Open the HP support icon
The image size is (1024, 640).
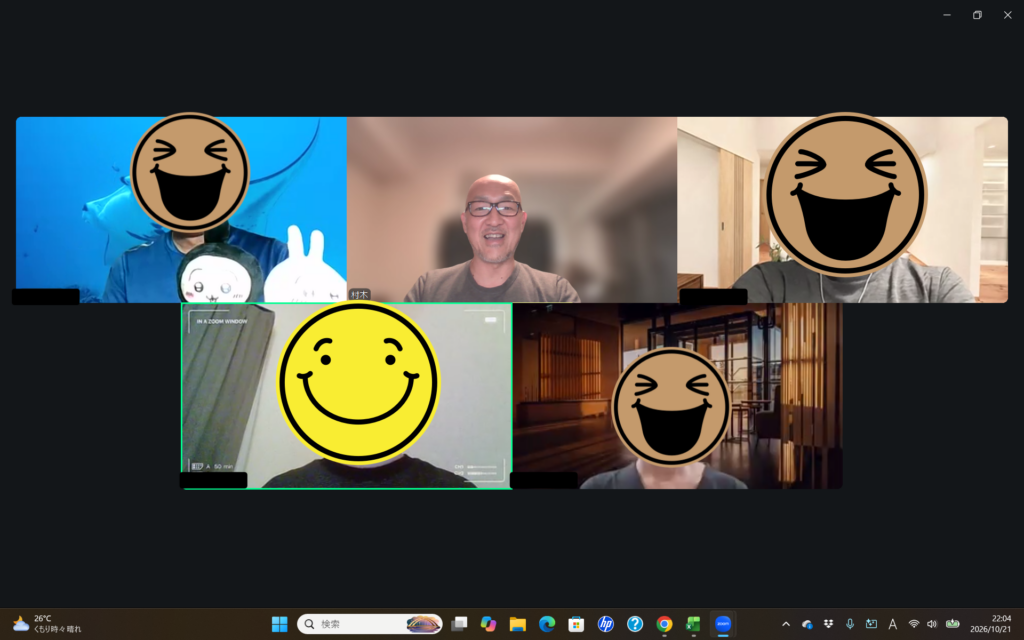pyautogui.click(x=605, y=624)
